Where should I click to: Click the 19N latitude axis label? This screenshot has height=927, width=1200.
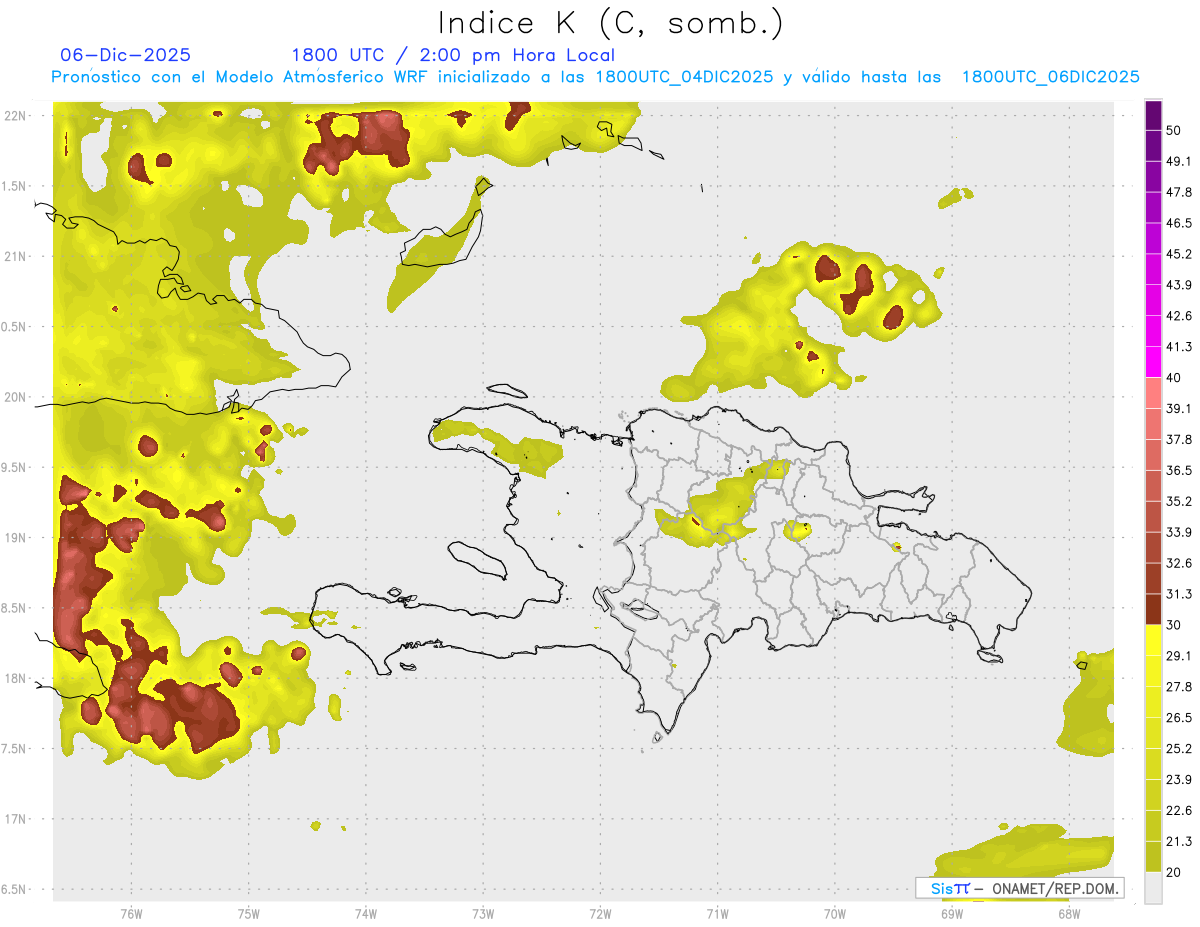coord(17,538)
